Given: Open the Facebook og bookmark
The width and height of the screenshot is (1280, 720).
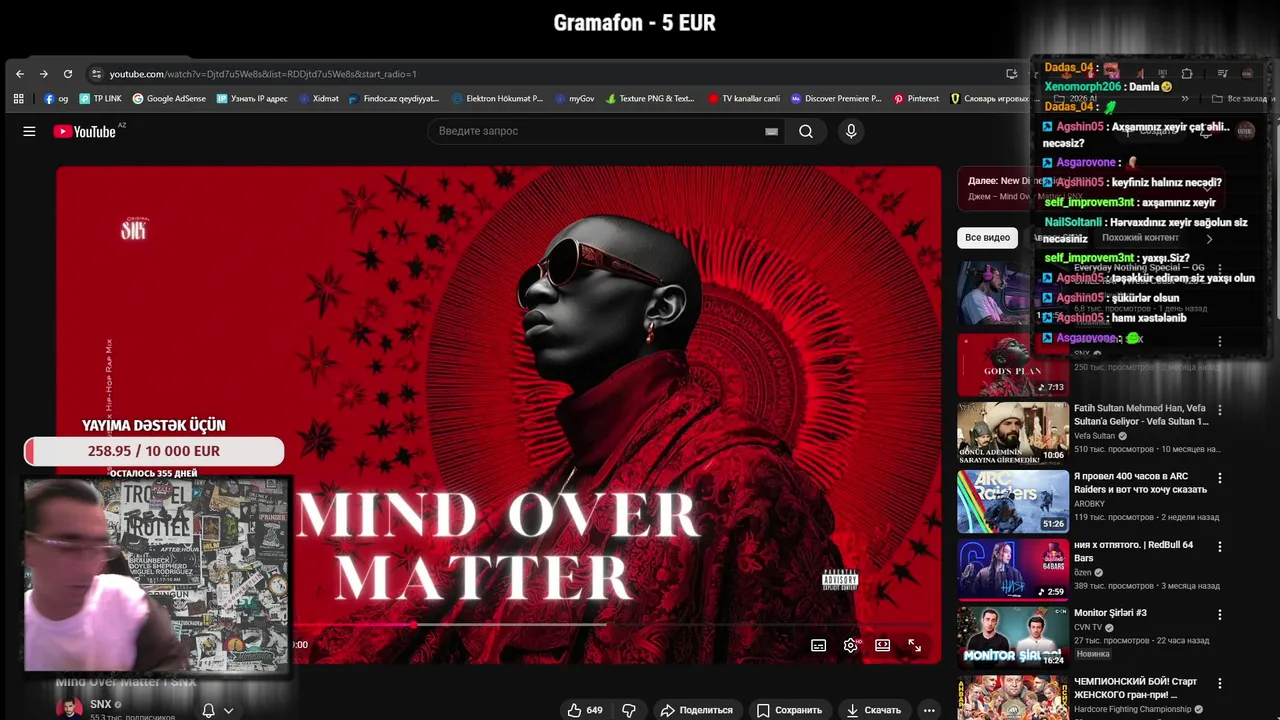Looking at the screenshot, I should point(56,99).
